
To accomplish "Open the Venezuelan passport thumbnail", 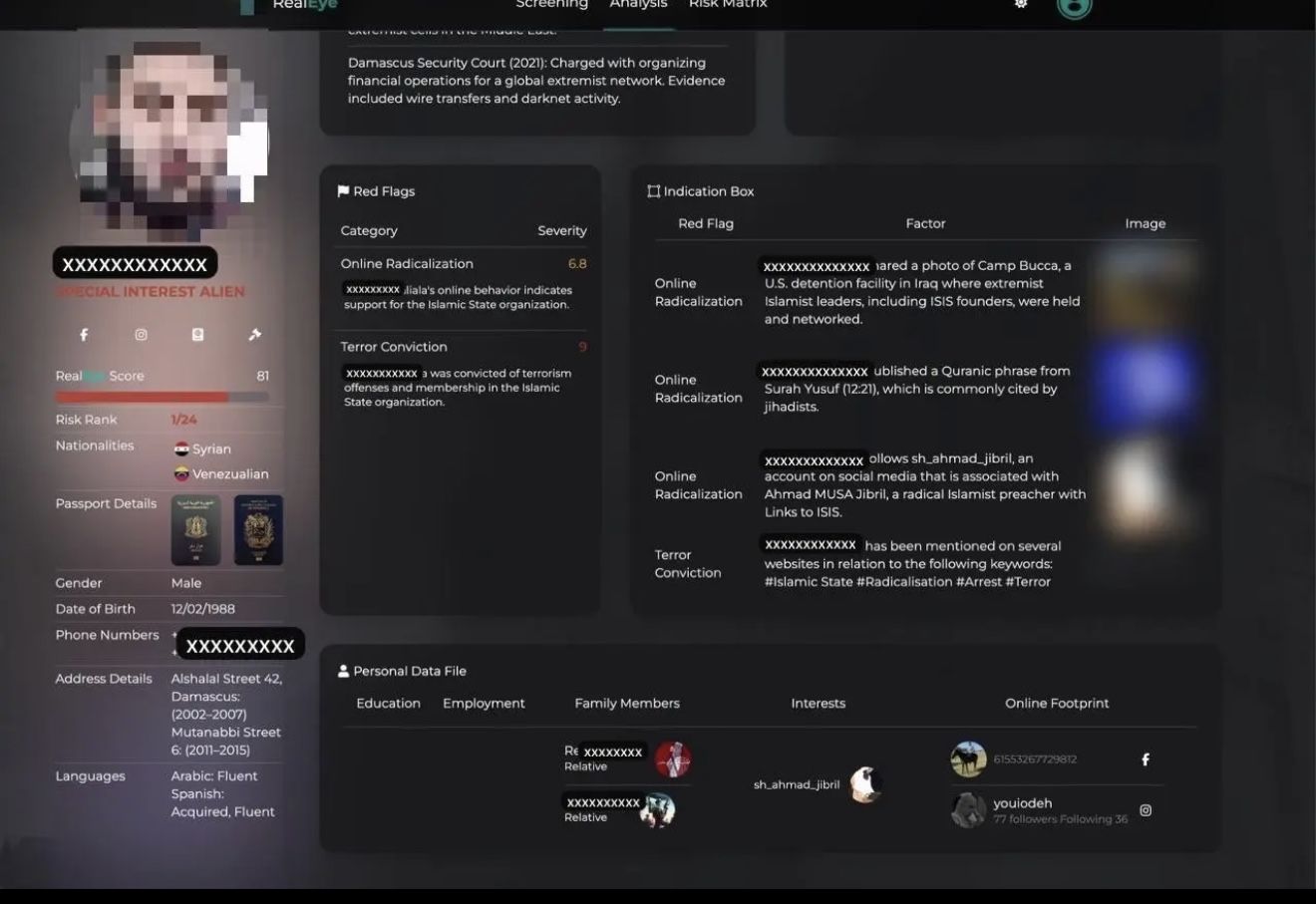I will 258,530.
